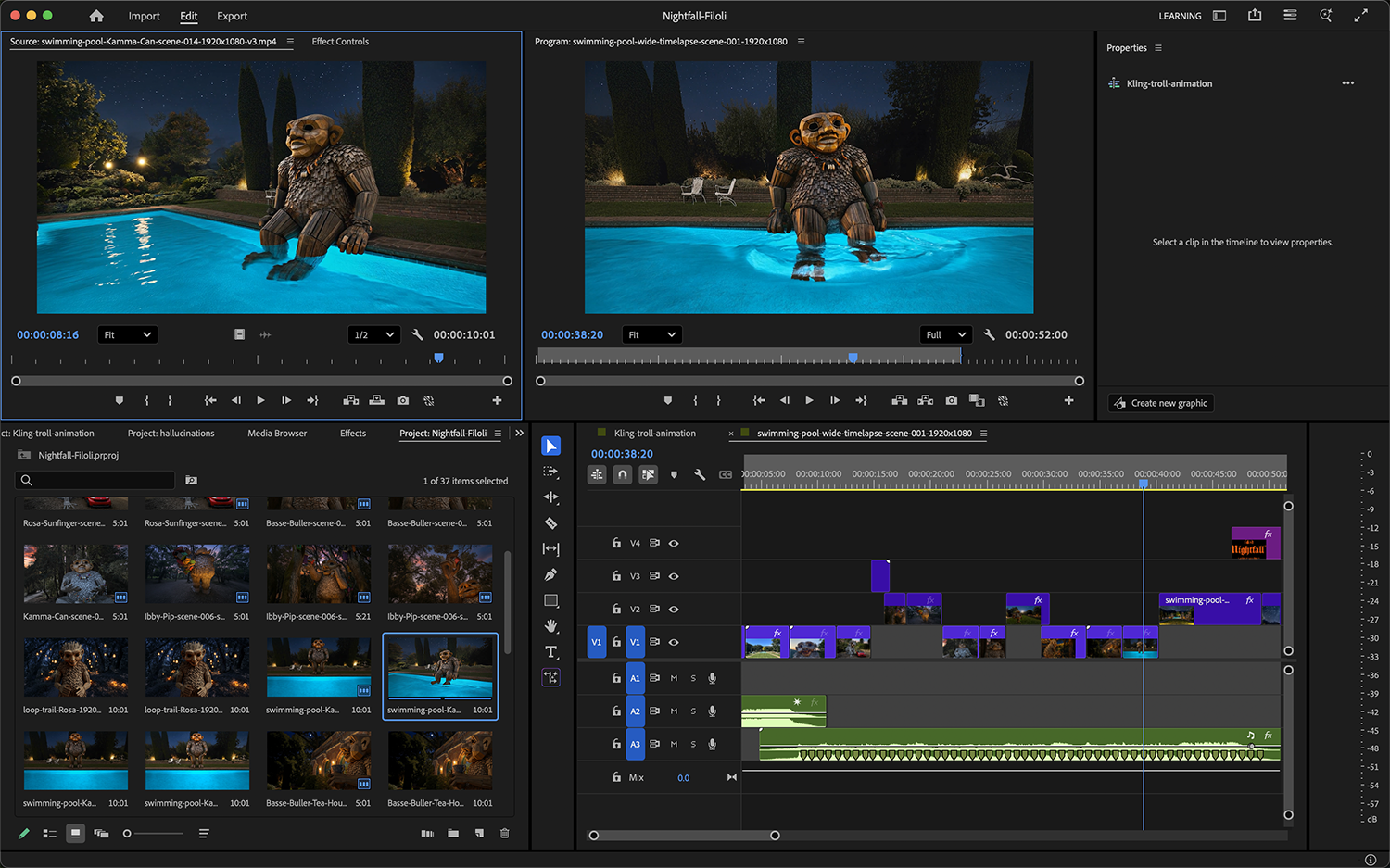Switch to the Export tab
The width and height of the screenshot is (1390, 868).
coord(232,16)
